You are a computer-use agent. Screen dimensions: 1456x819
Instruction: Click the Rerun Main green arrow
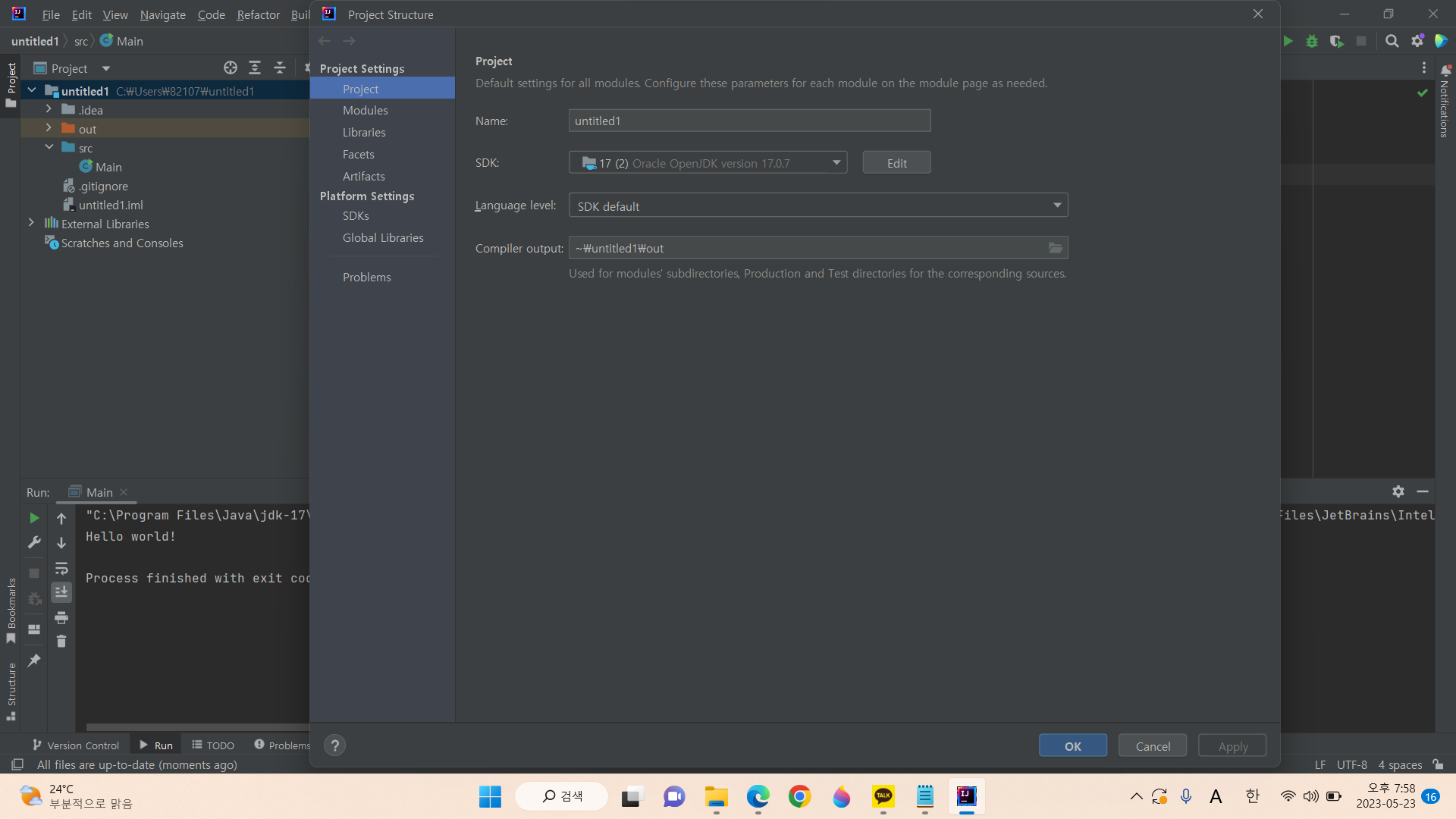(x=34, y=518)
